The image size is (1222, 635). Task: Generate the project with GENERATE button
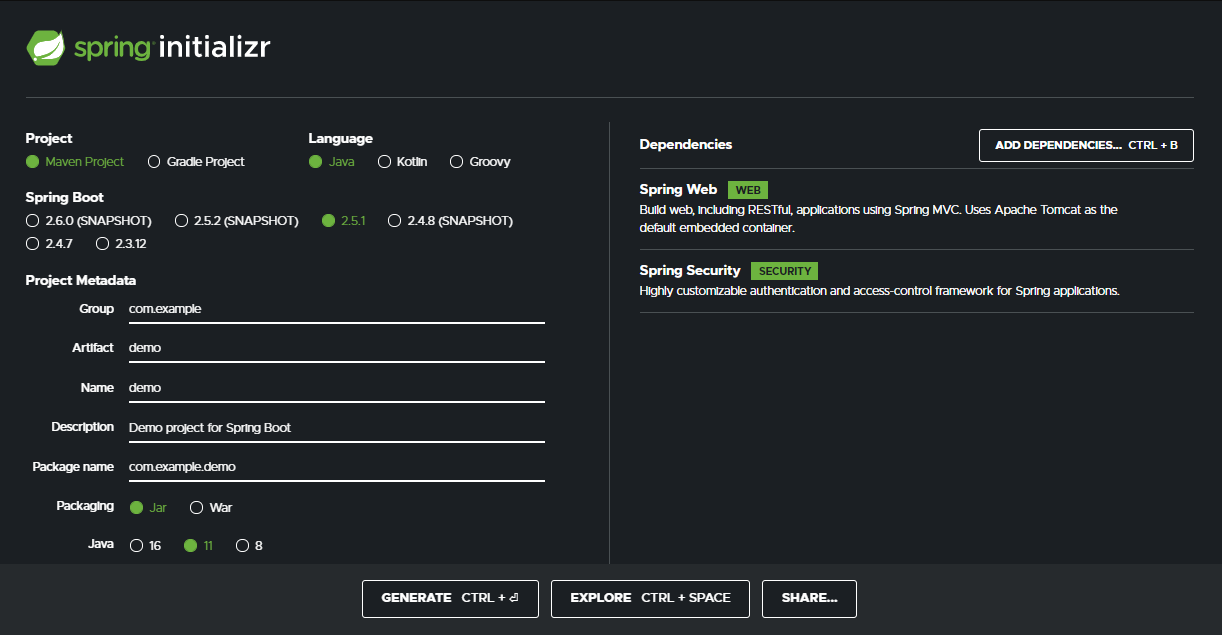[450, 598]
